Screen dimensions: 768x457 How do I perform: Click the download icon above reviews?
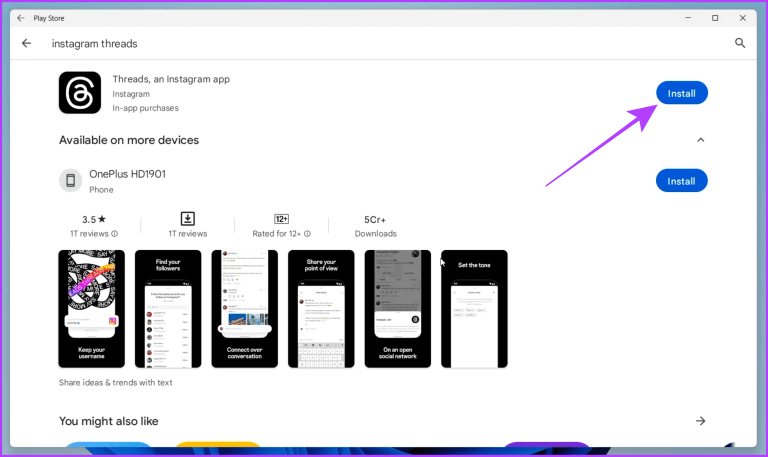point(188,218)
